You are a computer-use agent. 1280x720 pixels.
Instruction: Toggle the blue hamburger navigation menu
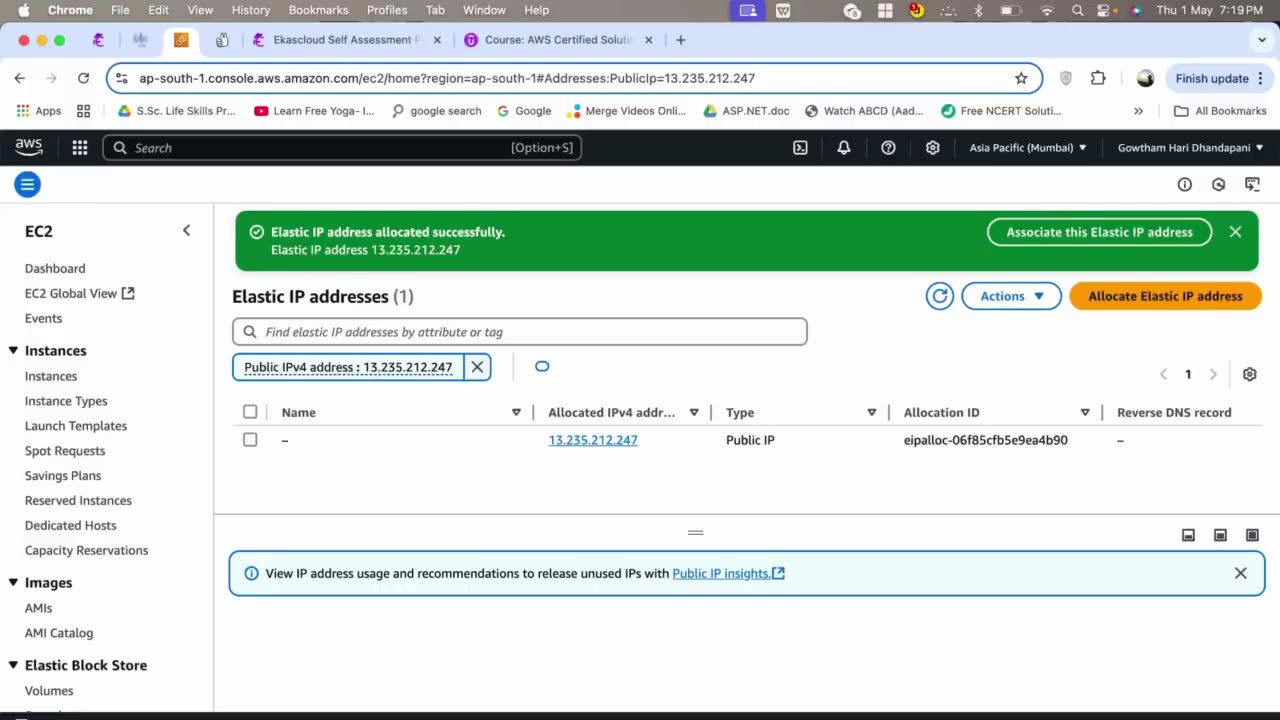pos(27,184)
